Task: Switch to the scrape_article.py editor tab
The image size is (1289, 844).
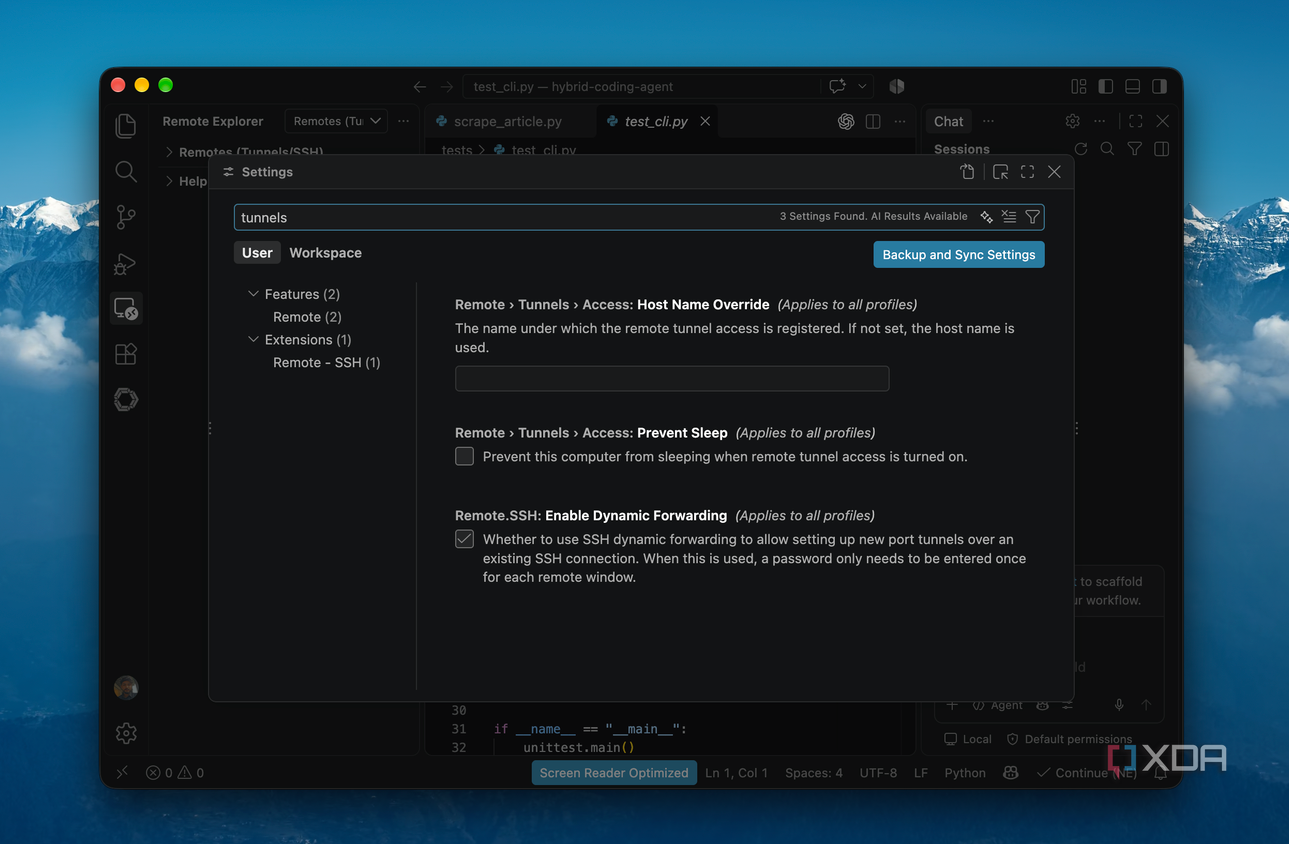Action: tap(508, 121)
